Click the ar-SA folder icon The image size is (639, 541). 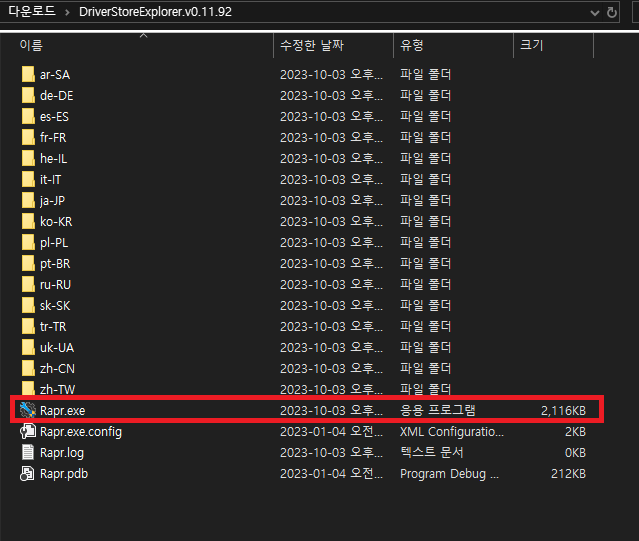[28, 74]
